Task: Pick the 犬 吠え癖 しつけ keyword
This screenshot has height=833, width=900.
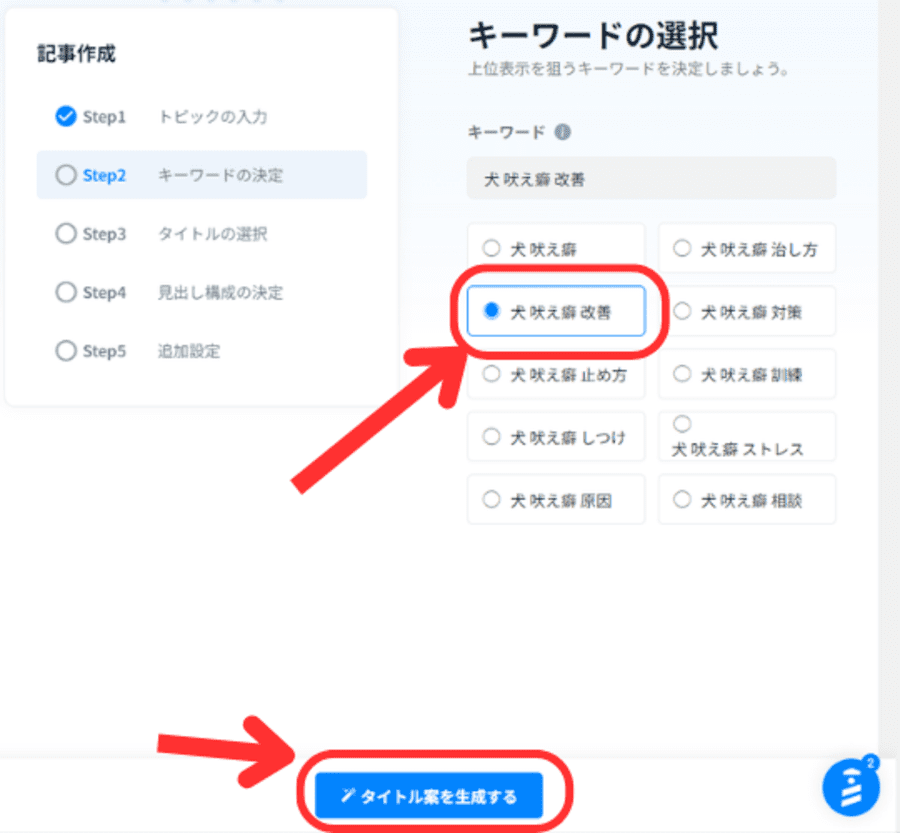Action: click(556, 437)
